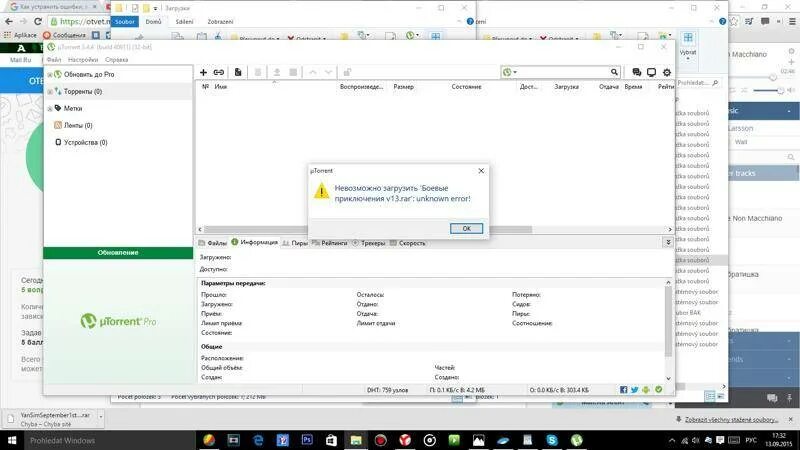Click the Move Up Queue arrow

[x=313, y=72]
